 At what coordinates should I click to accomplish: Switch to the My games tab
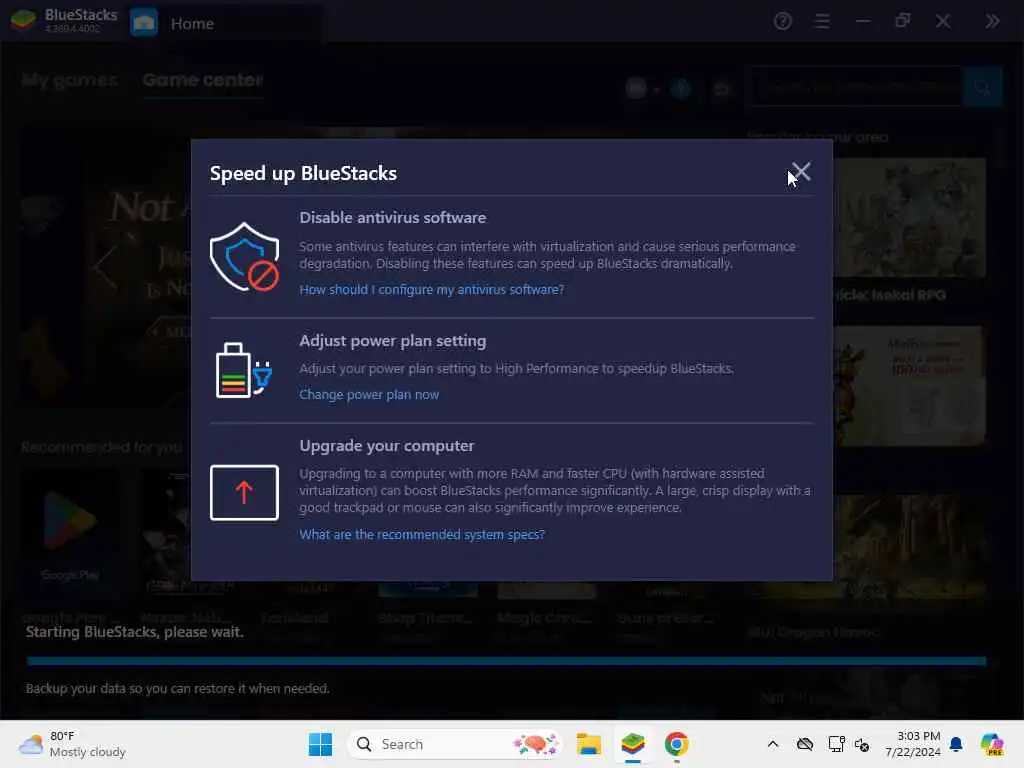pyautogui.click(x=69, y=80)
